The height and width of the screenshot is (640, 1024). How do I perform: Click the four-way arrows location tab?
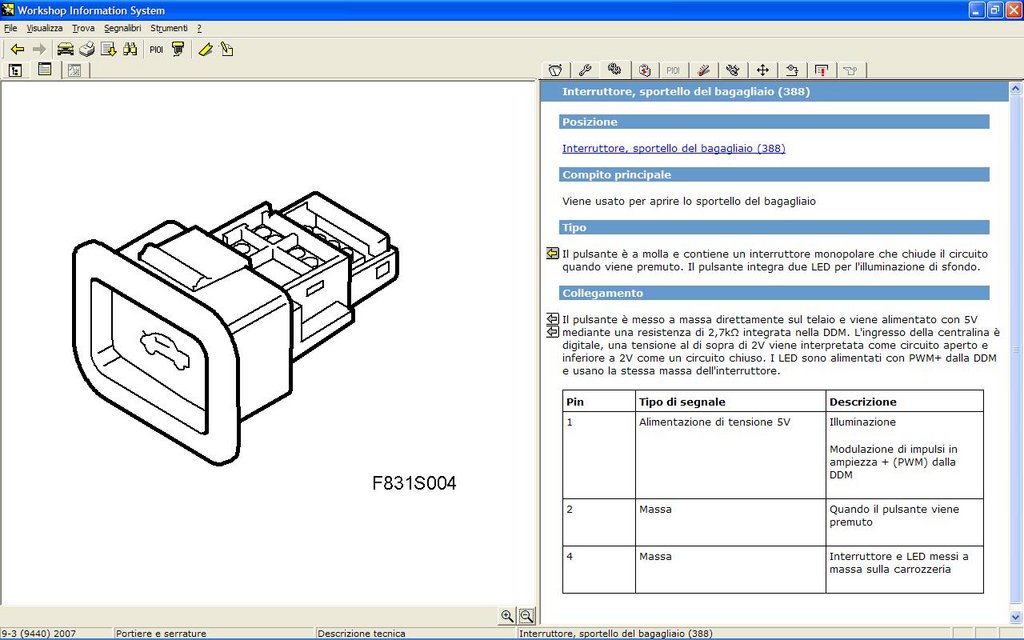[762, 70]
